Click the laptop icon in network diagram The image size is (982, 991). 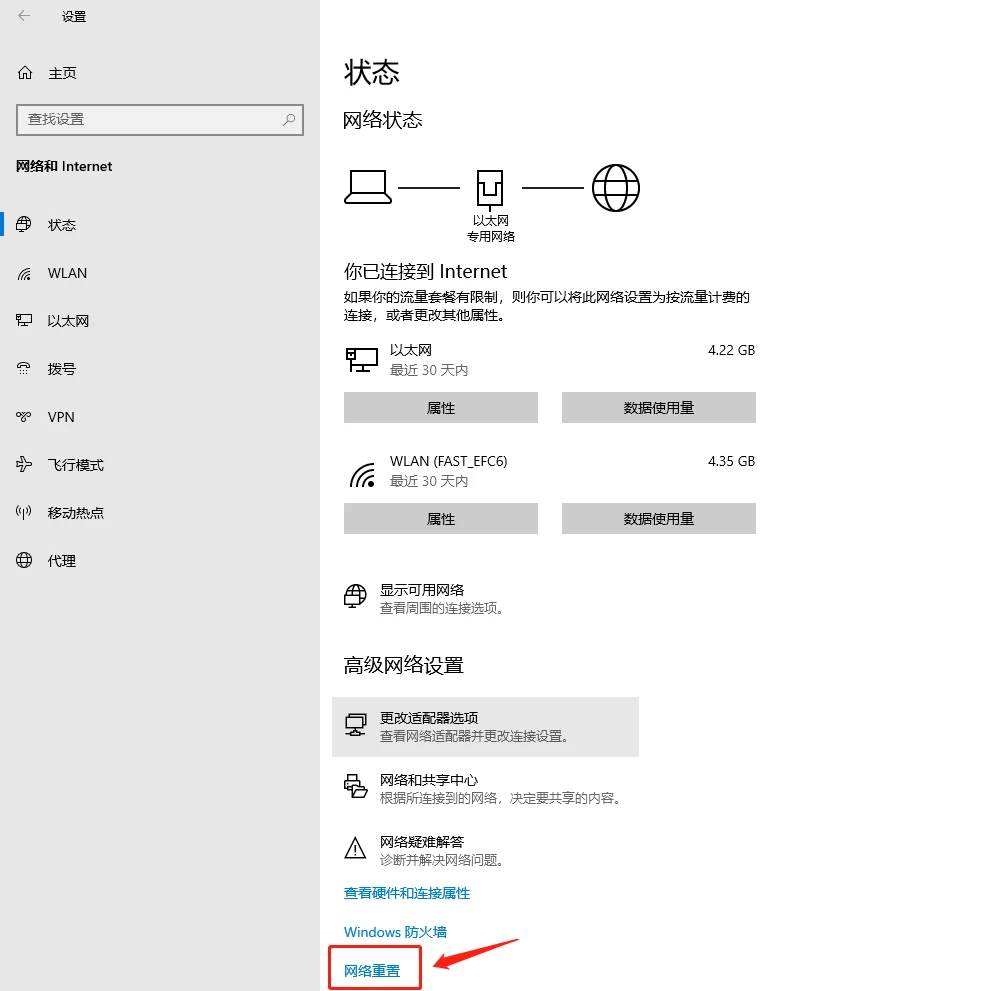[x=368, y=187]
